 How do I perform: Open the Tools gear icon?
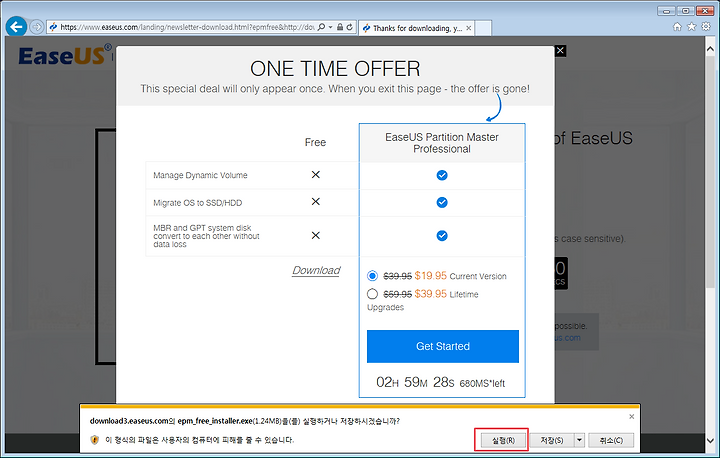click(706, 27)
